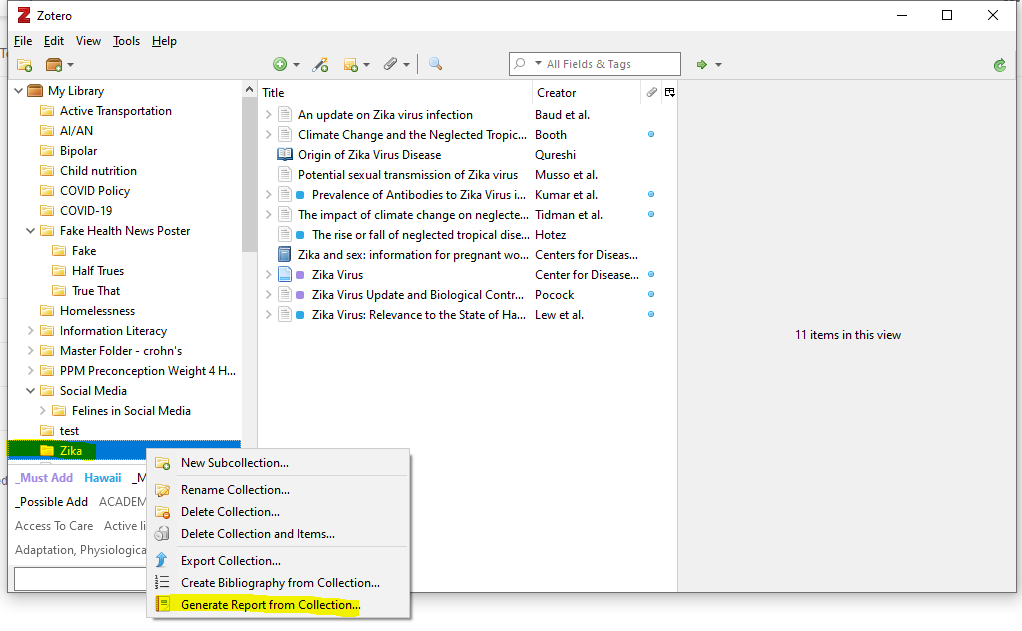Click the attachment column header paperclip

[651, 93]
